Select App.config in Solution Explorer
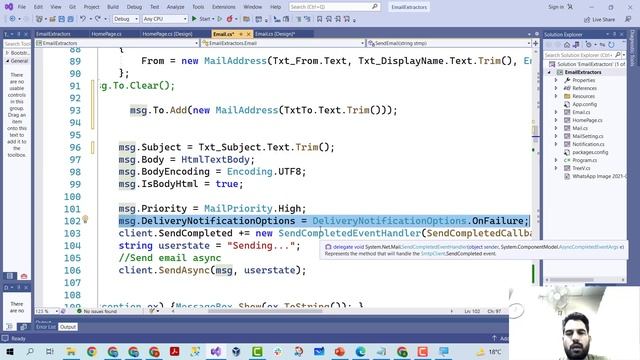640x360 pixels. point(584,104)
